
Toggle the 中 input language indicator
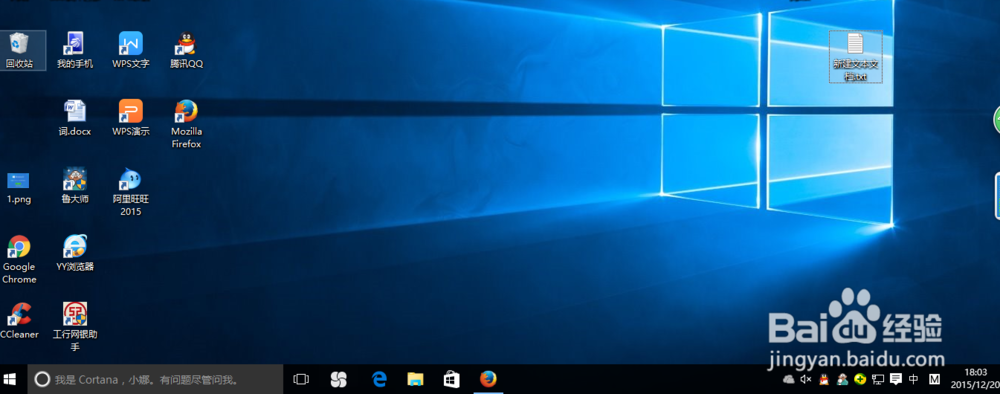coord(913,379)
